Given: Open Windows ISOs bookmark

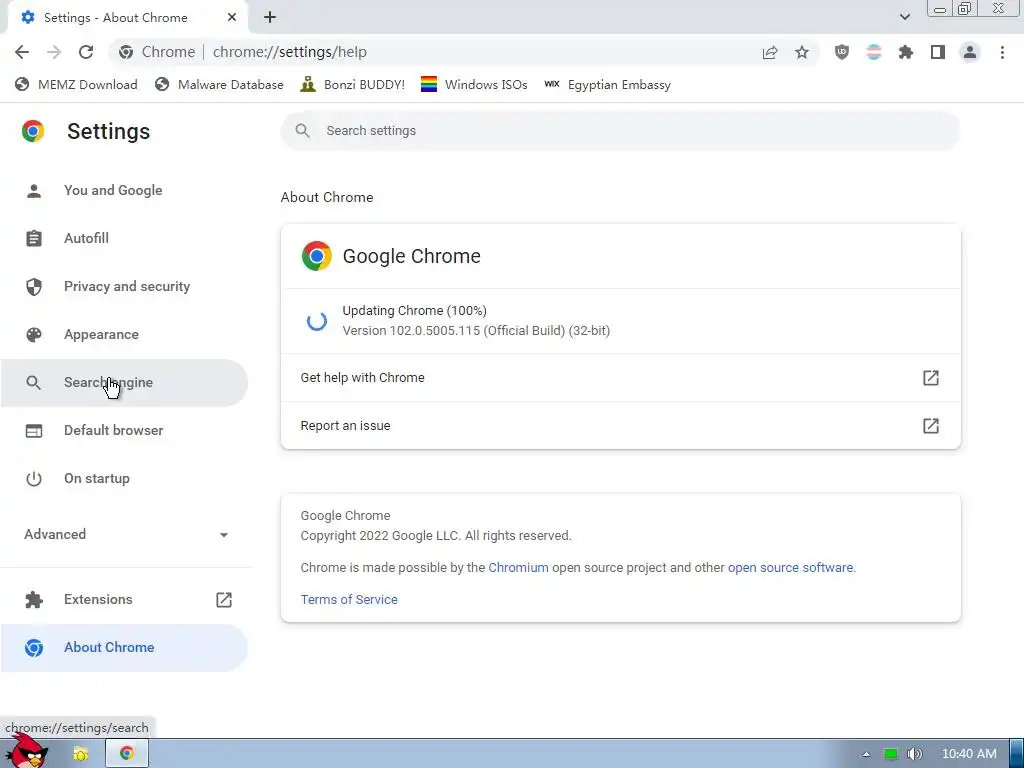Looking at the screenshot, I should pyautogui.click(x=474, y=85).
